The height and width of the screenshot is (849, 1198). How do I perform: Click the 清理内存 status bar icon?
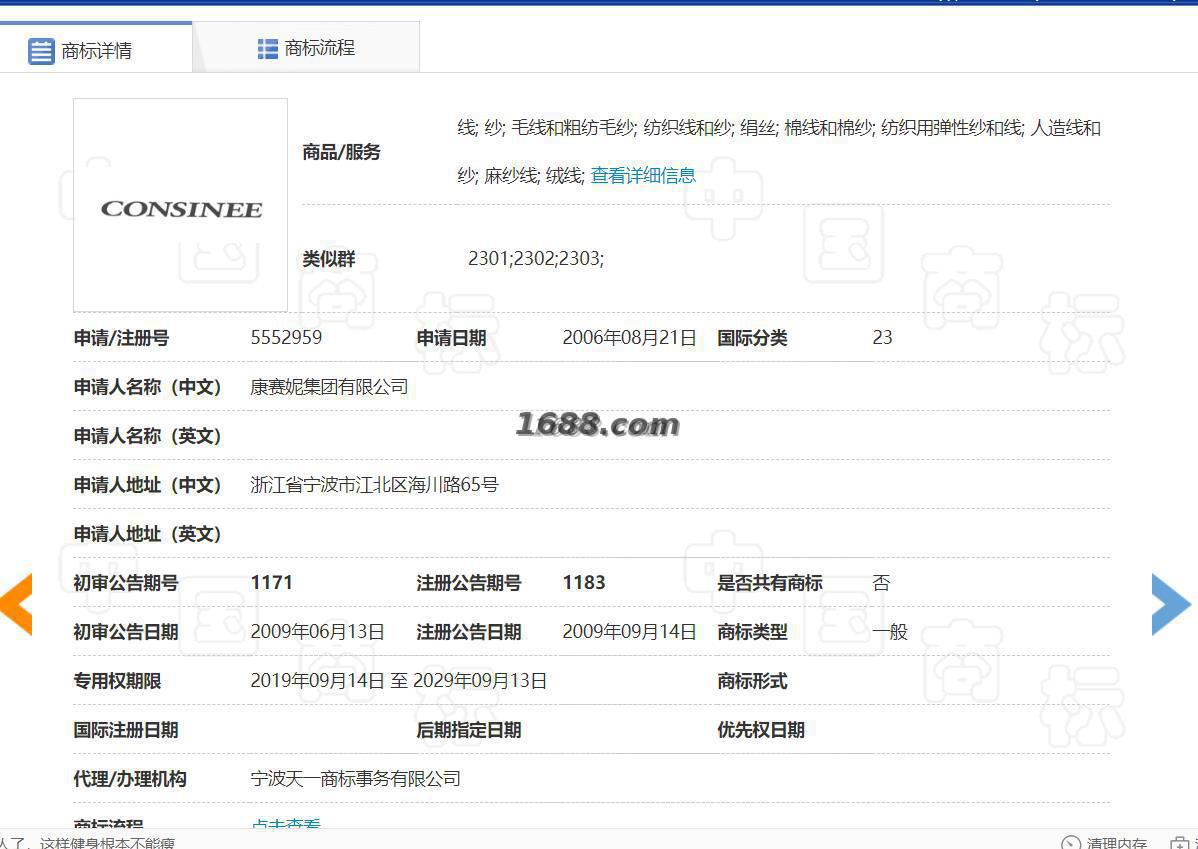1071,842
